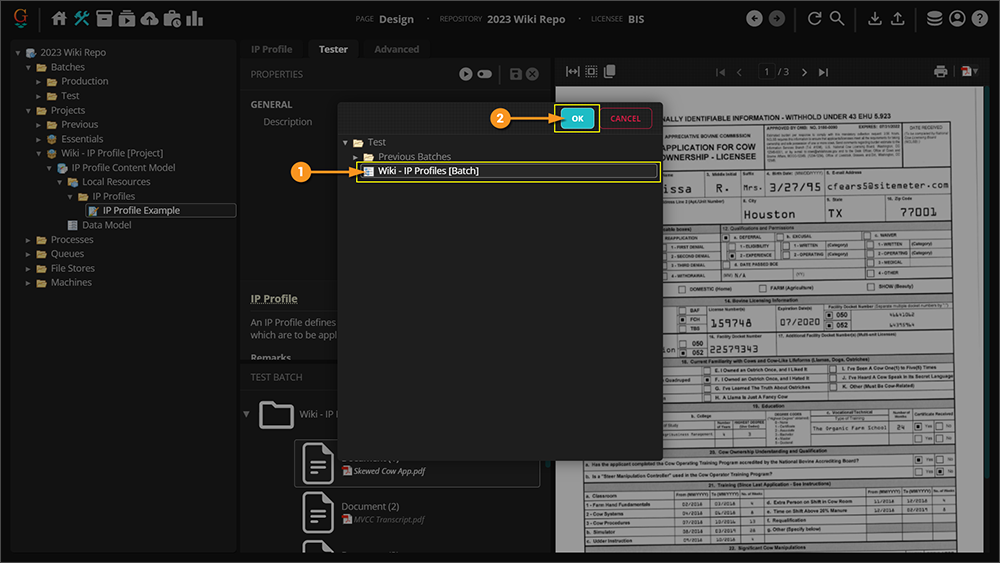Refresh the page using the reload icon
Viewport: 1000px width, 563px height.
pos(814,18)
